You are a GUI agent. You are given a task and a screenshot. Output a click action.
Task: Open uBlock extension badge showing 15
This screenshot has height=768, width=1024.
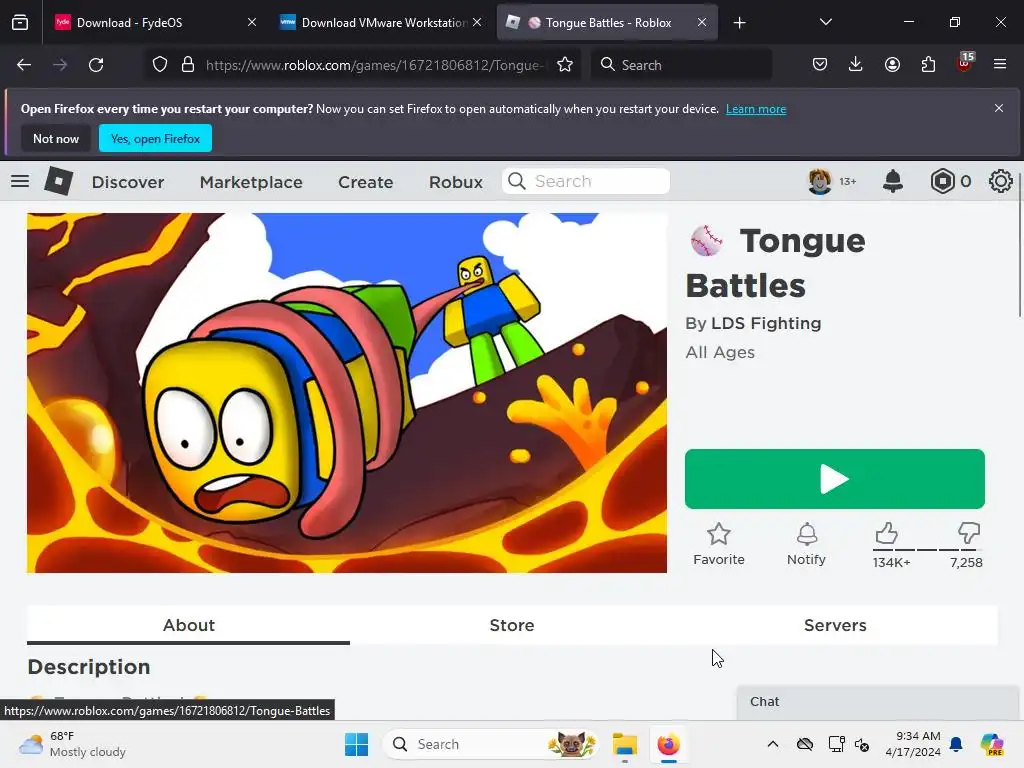tap(965, 62)
